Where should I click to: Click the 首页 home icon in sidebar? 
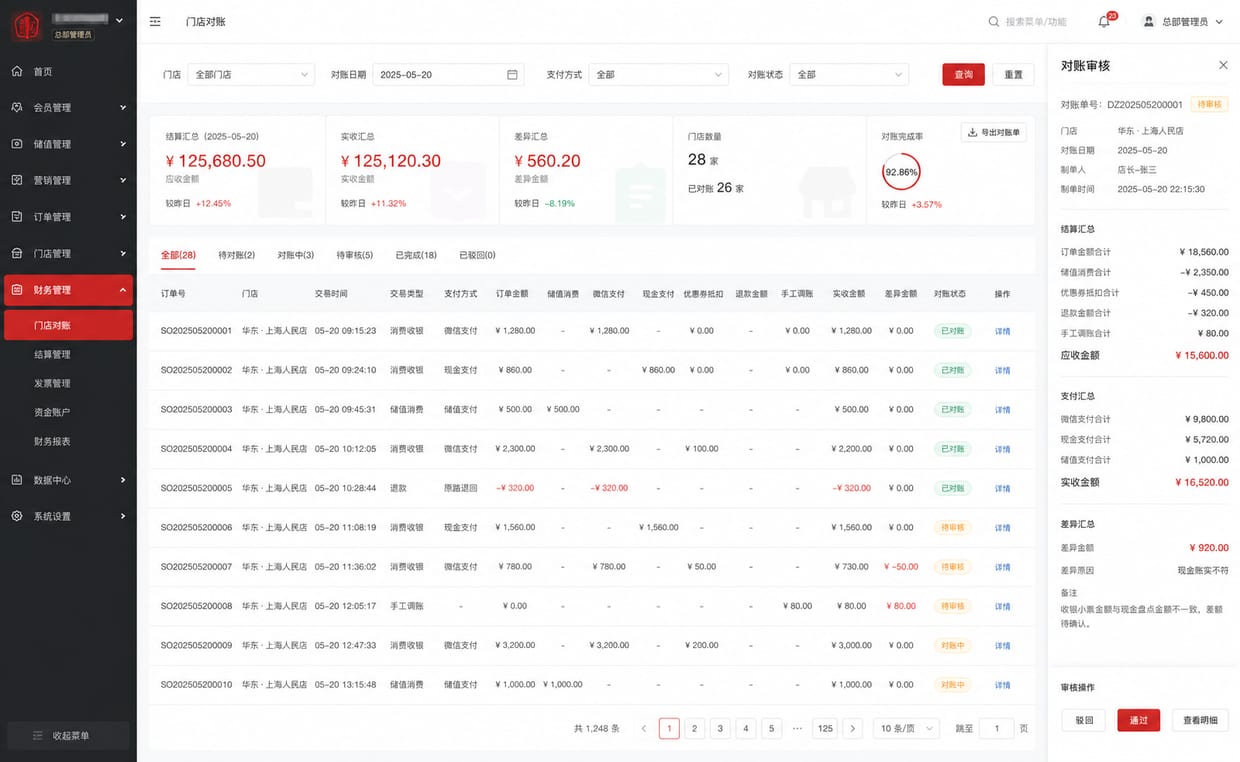tap(17, 72)
